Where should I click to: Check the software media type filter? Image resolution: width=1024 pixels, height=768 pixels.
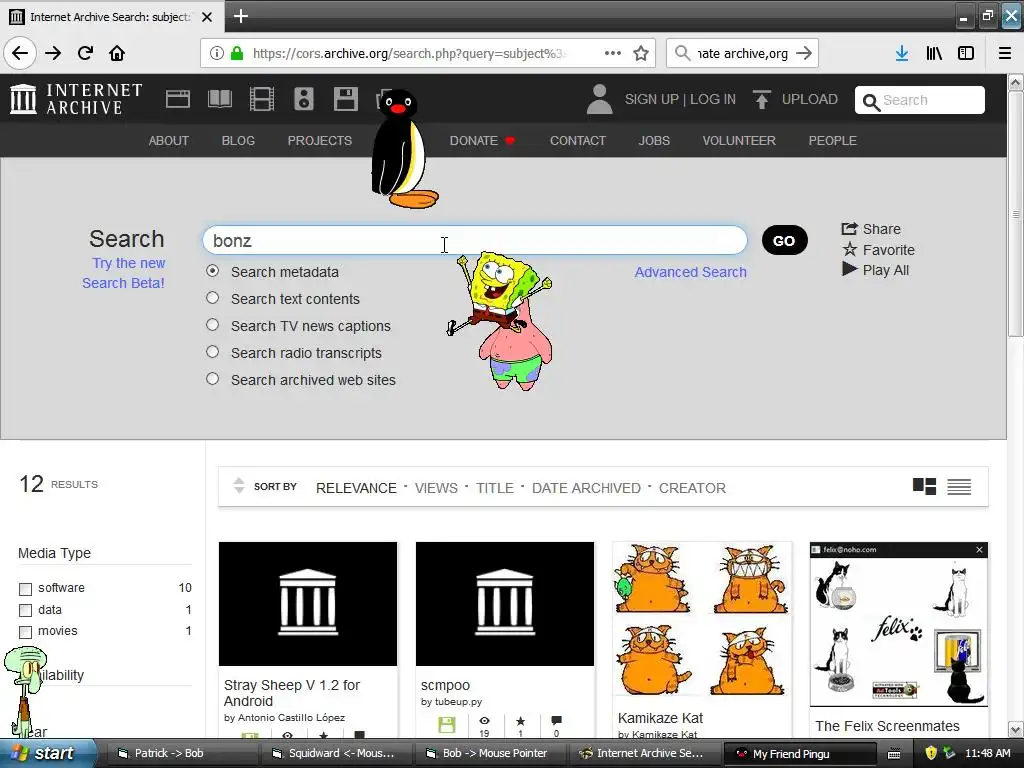tap(25, 589)
